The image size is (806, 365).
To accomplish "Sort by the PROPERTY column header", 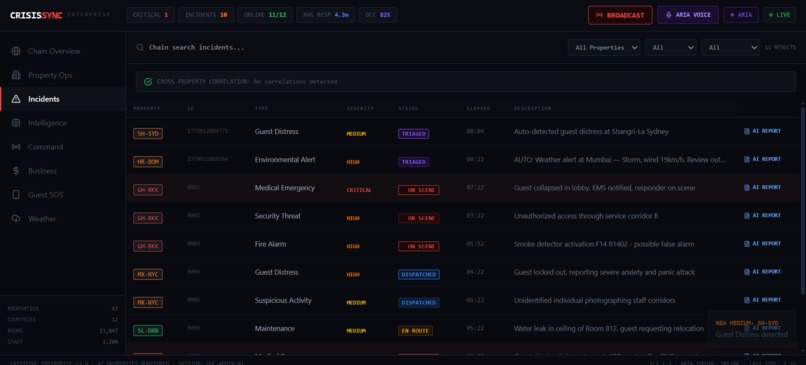I will [x=146, y=108].
